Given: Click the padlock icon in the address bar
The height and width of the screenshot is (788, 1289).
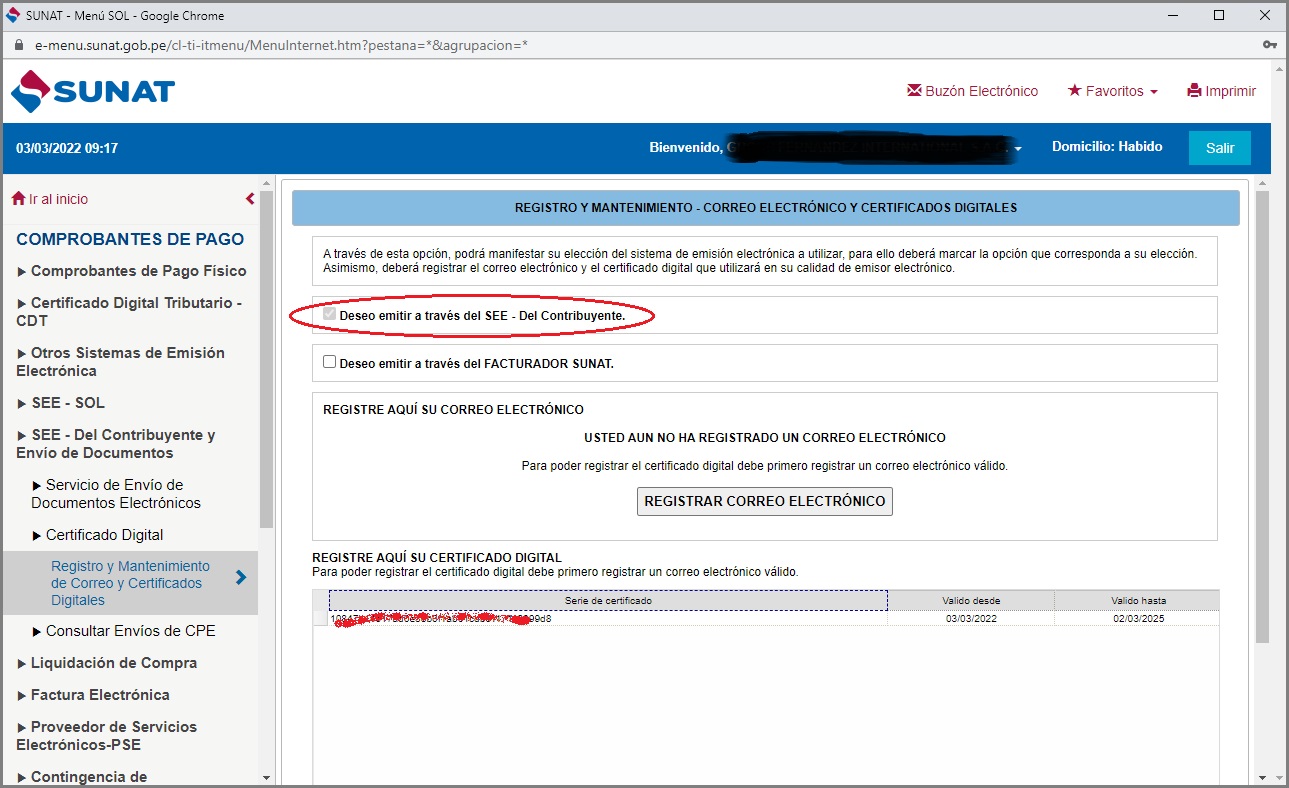Looking at the screenshot, I should (x=18, y=45).
